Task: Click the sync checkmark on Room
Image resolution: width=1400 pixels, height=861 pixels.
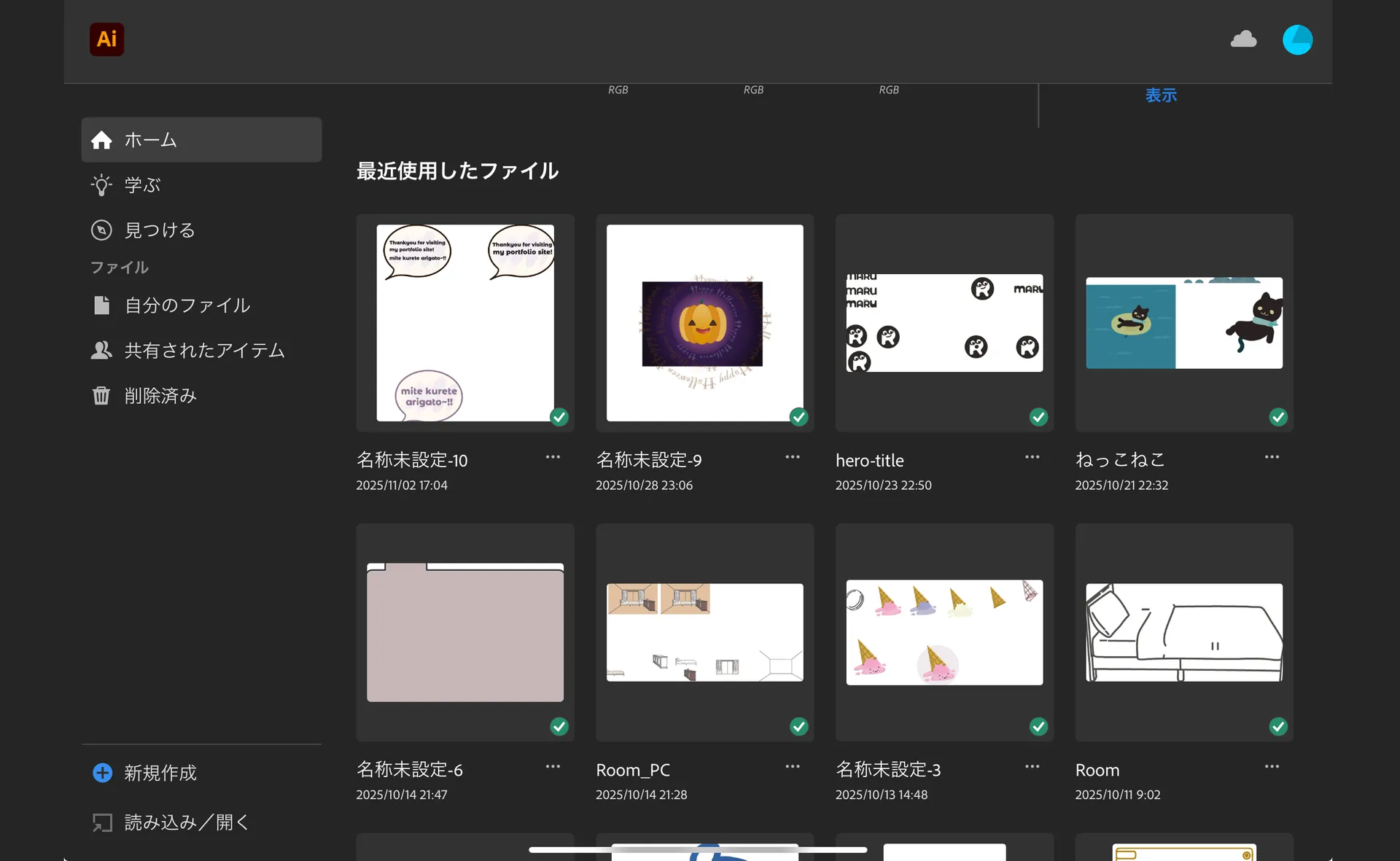Action: click(x=1277, y=726)
